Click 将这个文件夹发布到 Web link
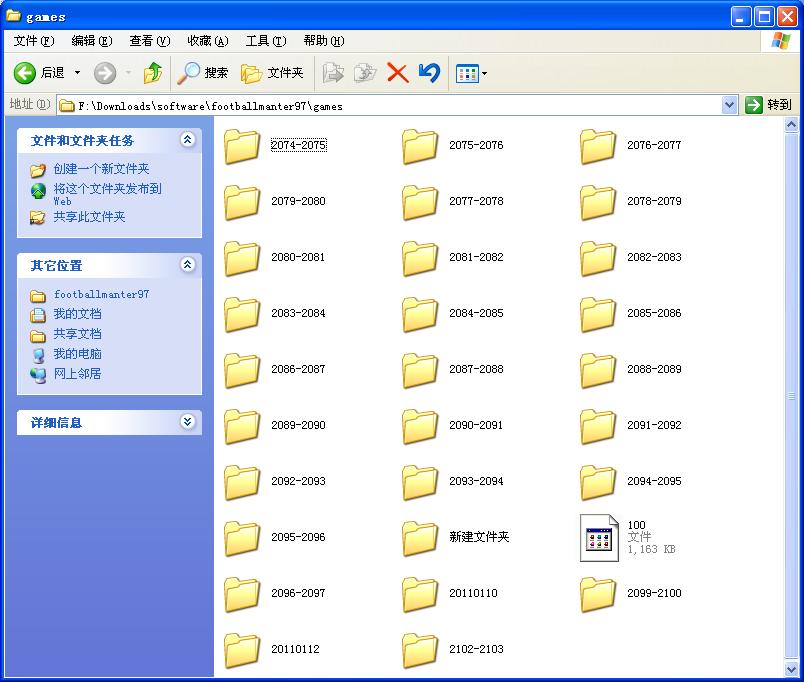The height and width of the screenshot is (682, 804). [108, 194]
